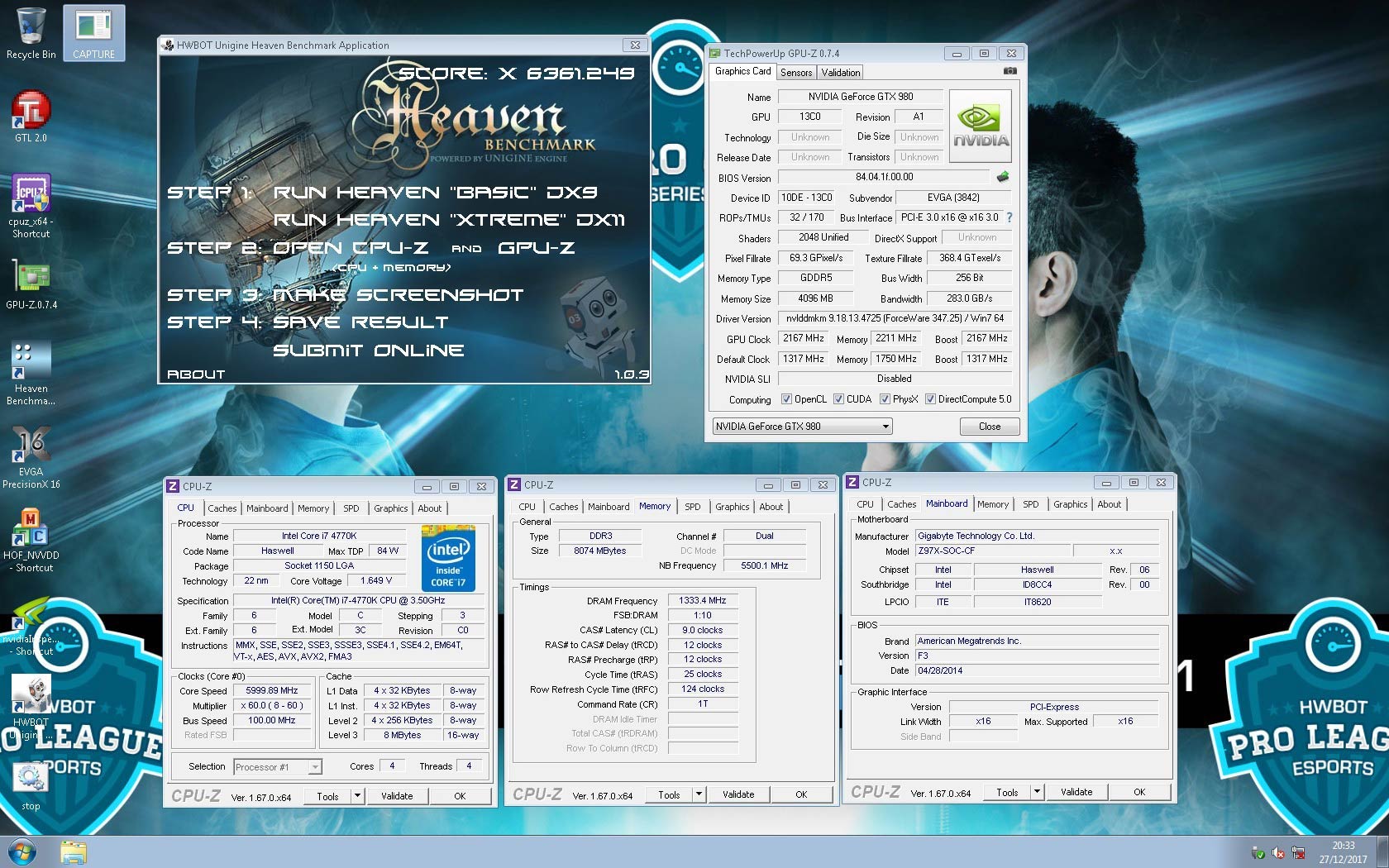Click ABOUT in the Heaven Benchmark app
The image size is (1389, 868).
pos(196,374)
